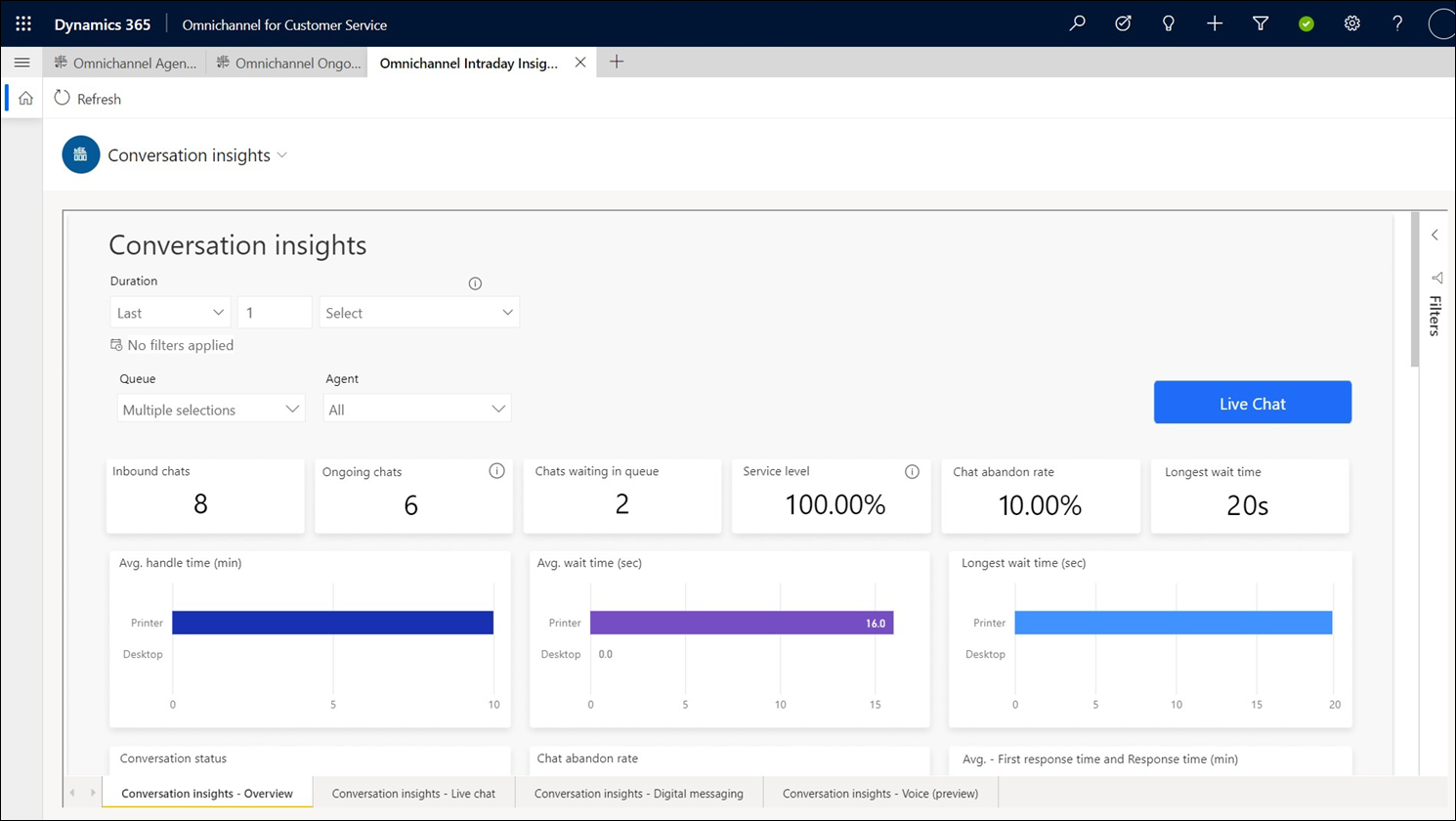Open Conversation insights - Digital messaging tab

pos(639,794)
